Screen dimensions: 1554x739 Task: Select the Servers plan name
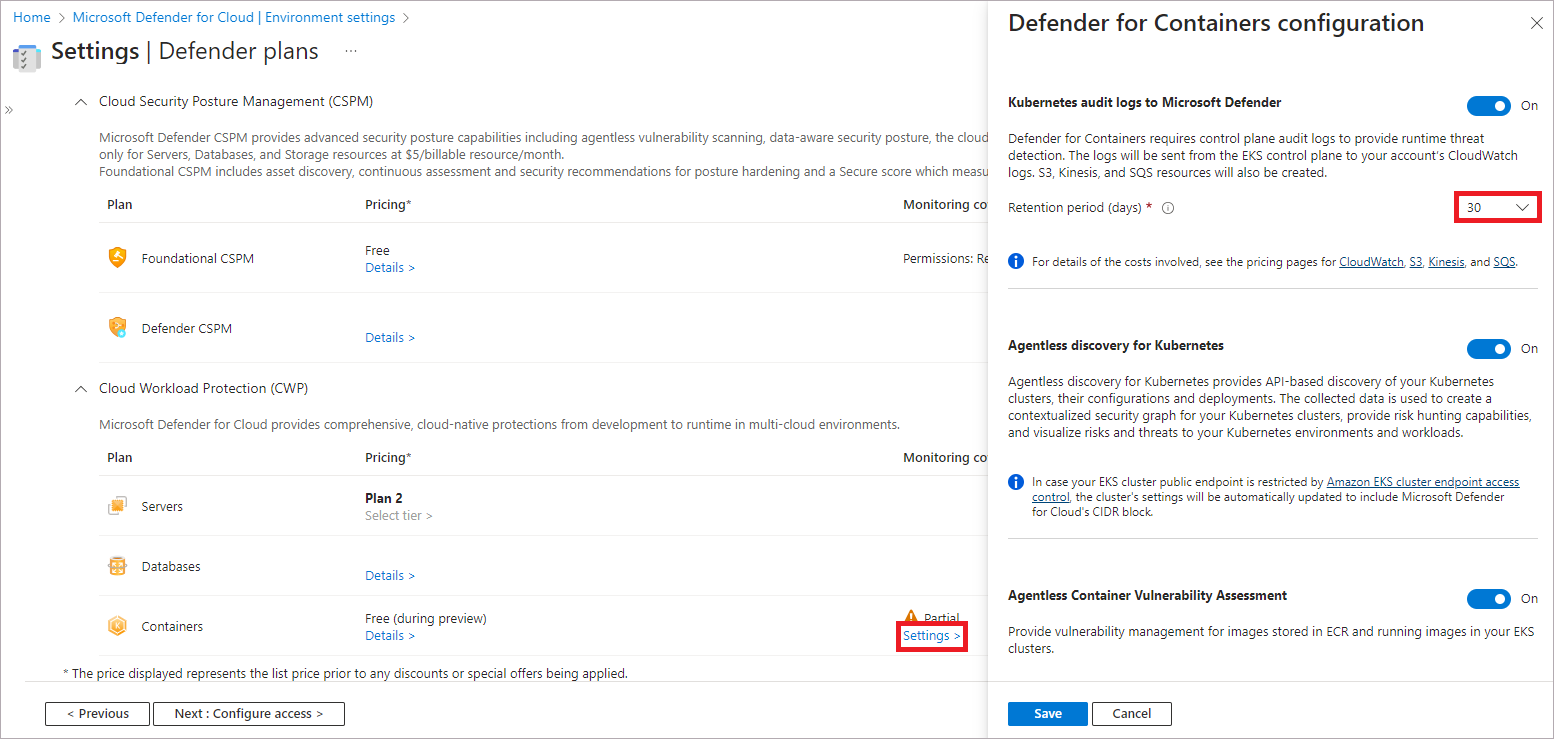162,507
